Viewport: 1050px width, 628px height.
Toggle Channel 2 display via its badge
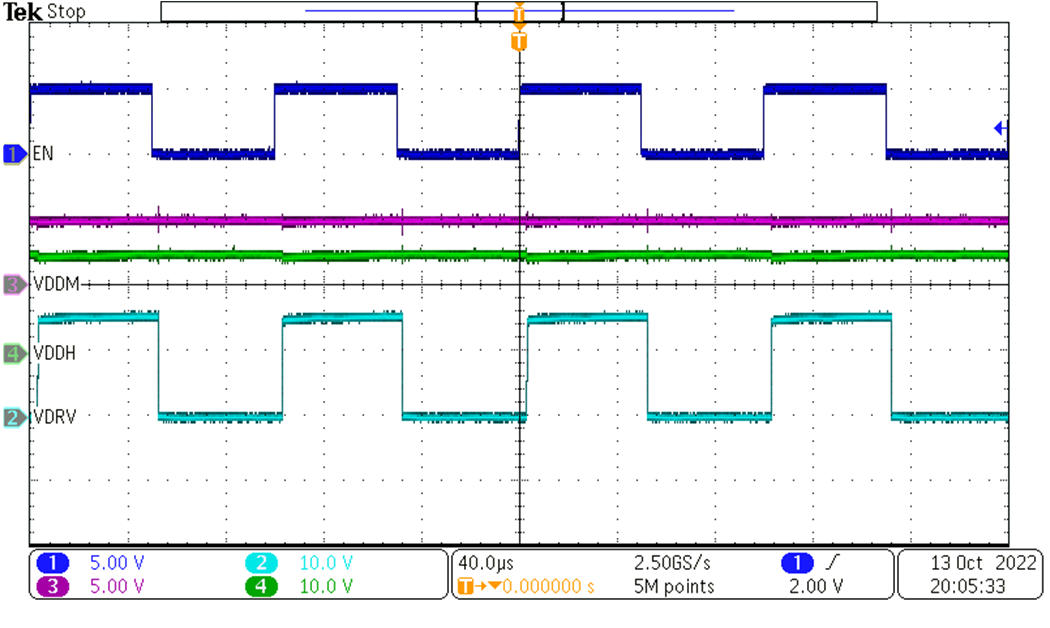click(x=261, y=563)
